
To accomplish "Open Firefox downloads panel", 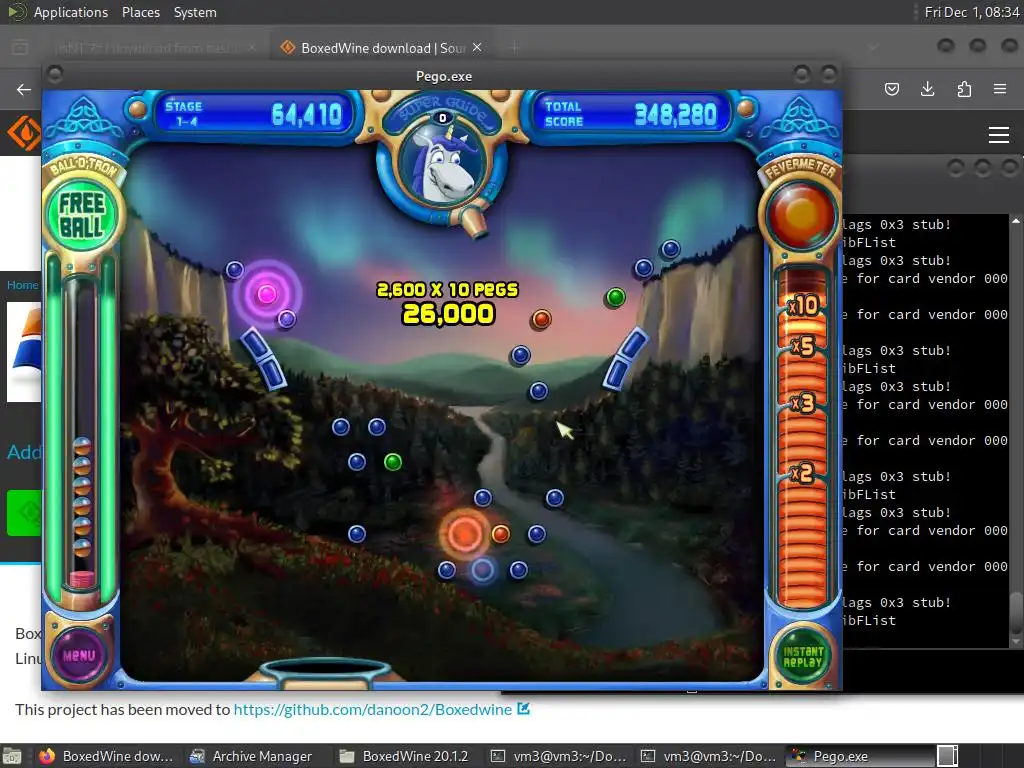I will coord(927,89).
